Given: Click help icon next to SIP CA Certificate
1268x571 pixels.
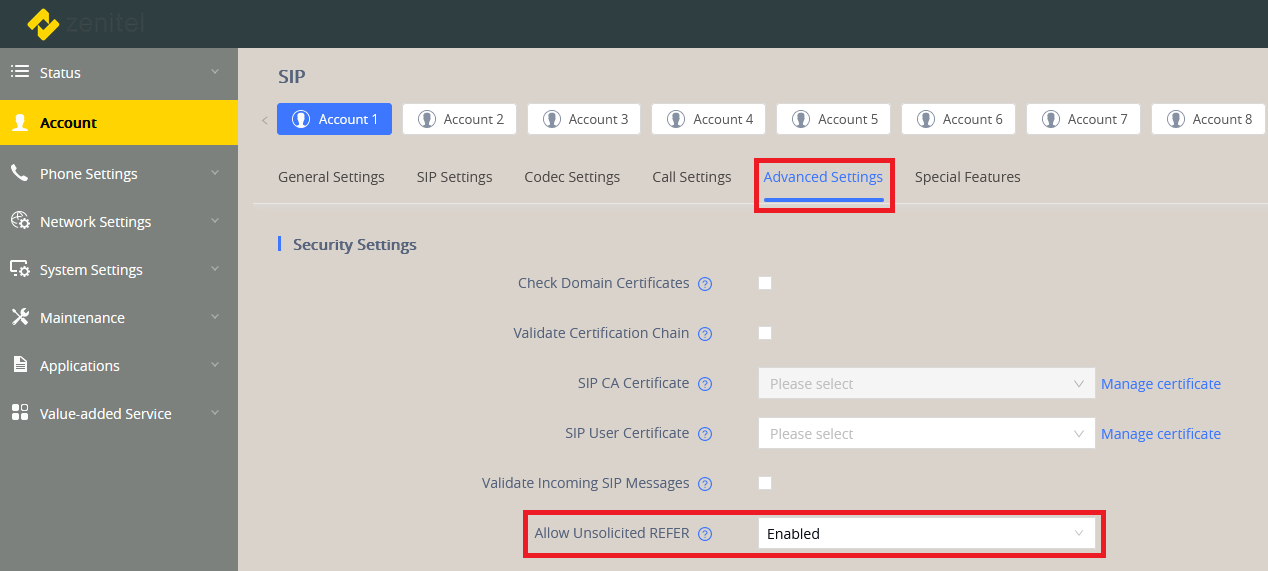Looking at the screenshot, I should tap(705, 384).
